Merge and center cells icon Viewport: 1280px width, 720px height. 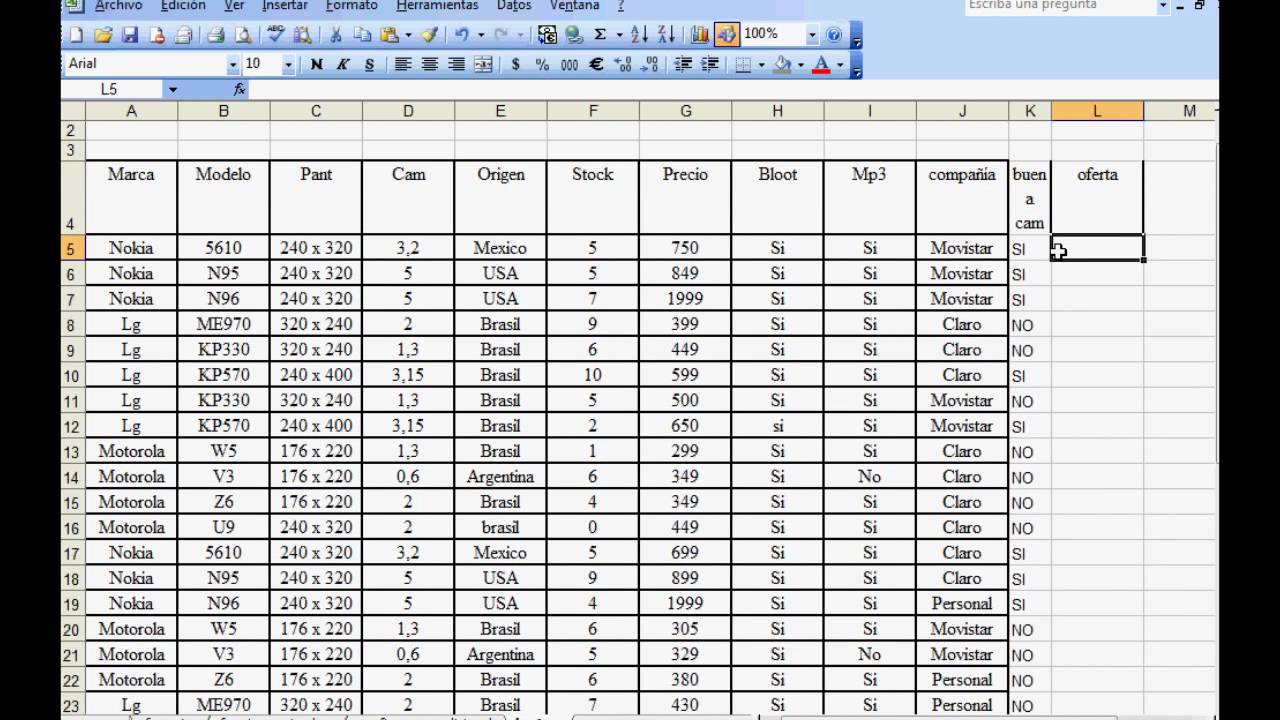point(483,64)
